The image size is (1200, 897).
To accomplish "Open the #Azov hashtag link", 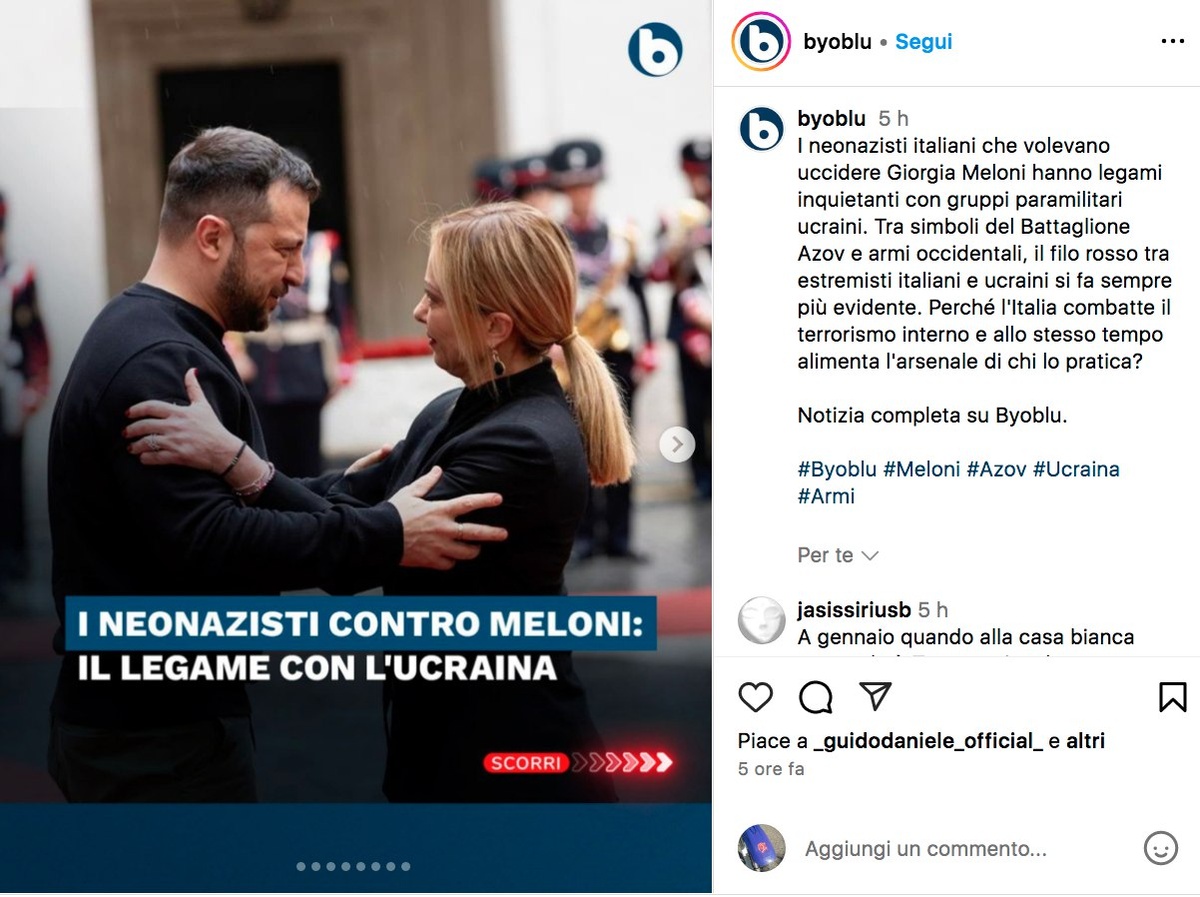I will pyautogui.click(x=996, y=469).
